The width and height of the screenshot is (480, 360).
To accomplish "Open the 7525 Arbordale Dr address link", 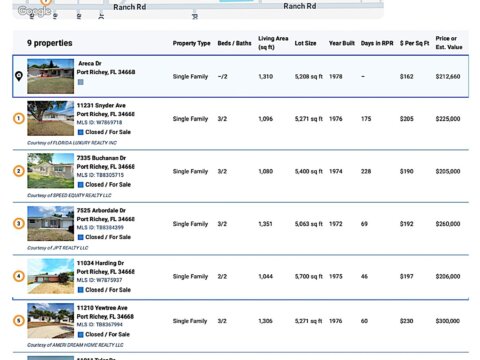I will click(106, 215).
